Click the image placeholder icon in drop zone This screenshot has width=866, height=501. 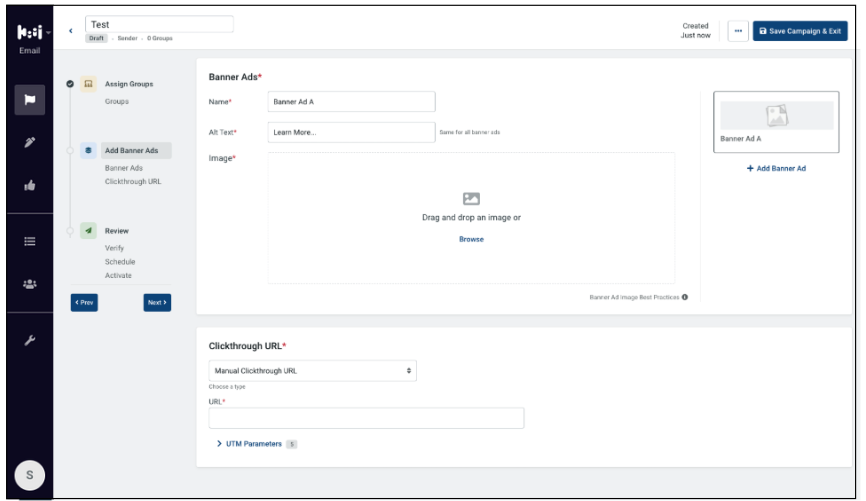[471, 198]
